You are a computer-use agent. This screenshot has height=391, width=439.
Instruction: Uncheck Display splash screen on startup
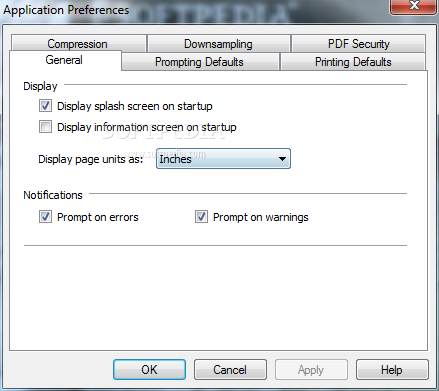pos(45,106)
